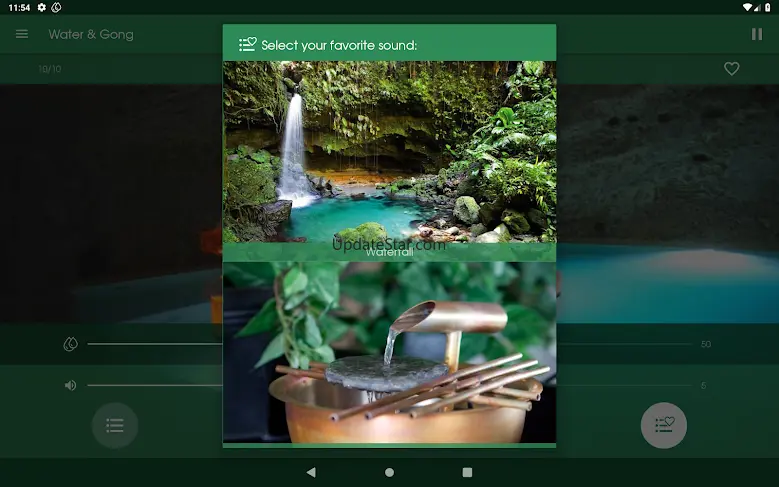The image size is (779, 487).
Task: Click the water value '50'
Action: [x=706, y=344]
